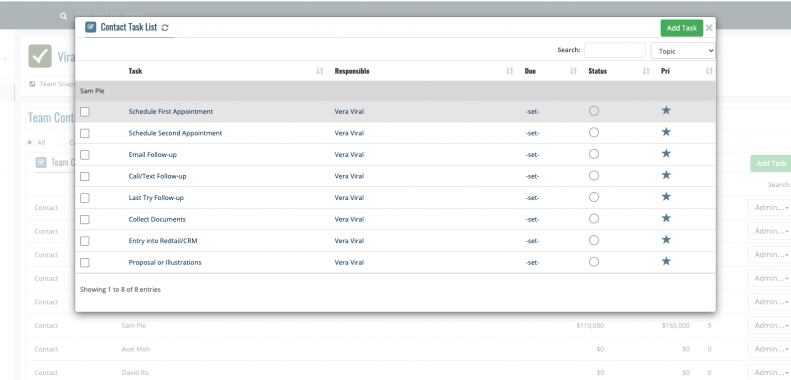Set due date for Collect Documents
Screen dimensions: 791x380
[532, 220]
